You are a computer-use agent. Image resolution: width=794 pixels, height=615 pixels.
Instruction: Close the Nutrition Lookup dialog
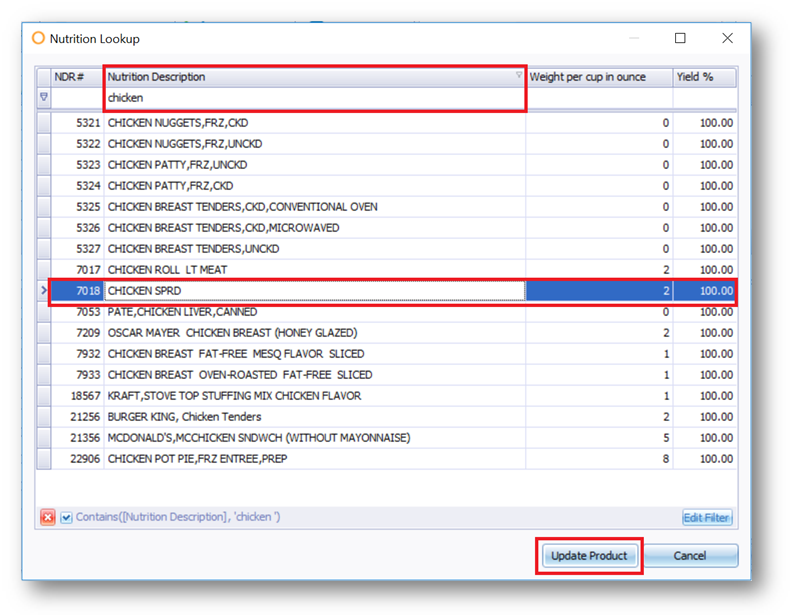click(727, 38)
